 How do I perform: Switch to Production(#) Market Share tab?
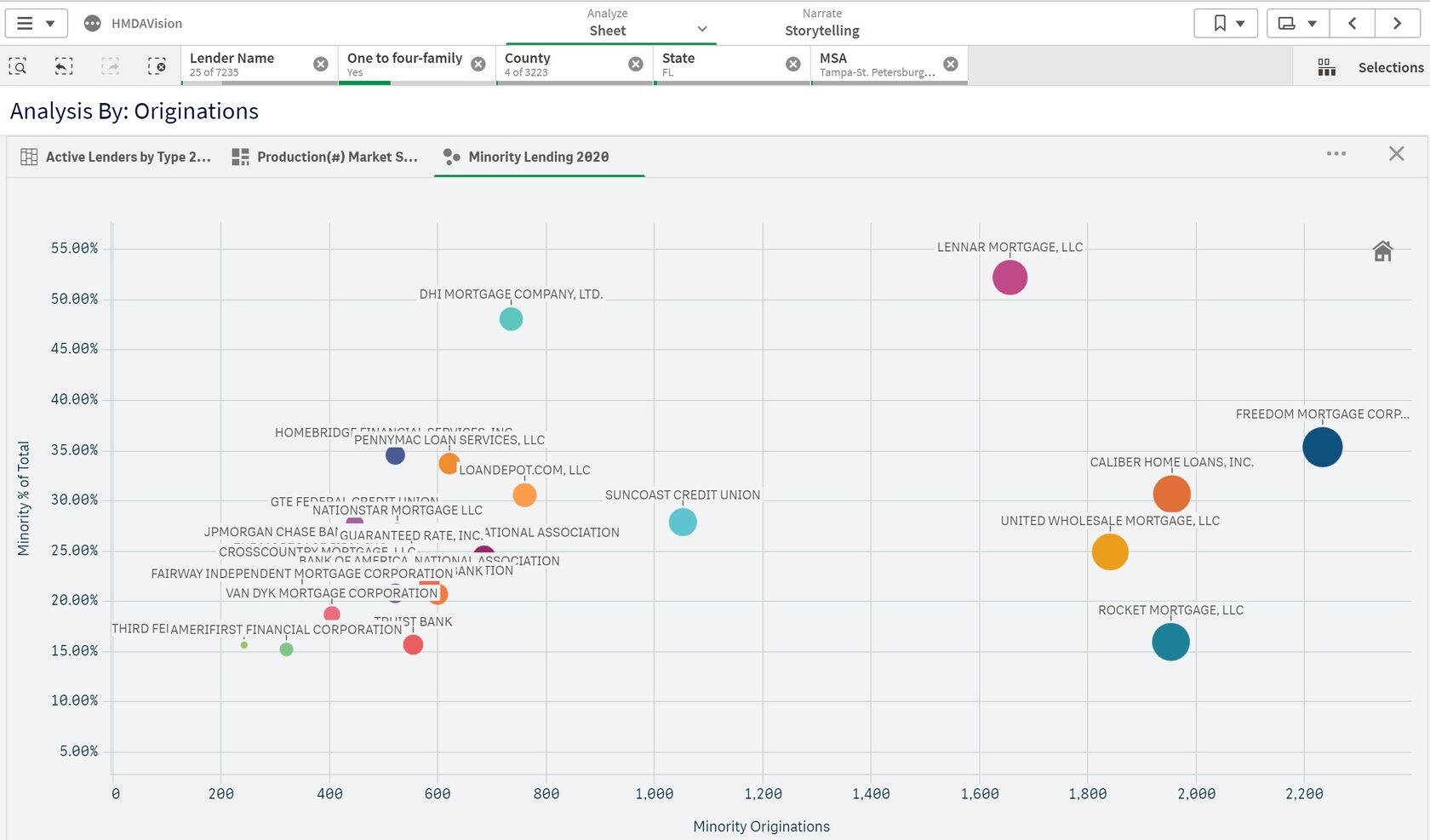pos(325,157)
